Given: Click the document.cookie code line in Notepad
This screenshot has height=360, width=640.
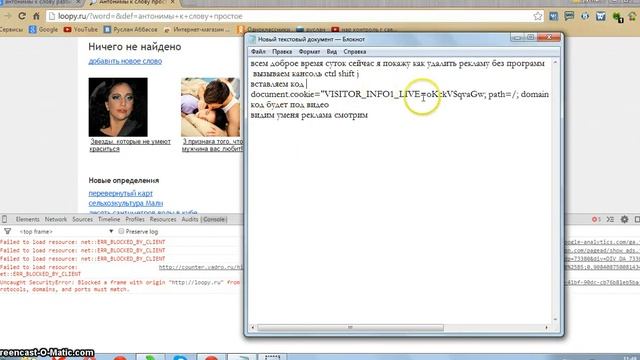Looking at the screenshot, I should click(x=400, y=94).
